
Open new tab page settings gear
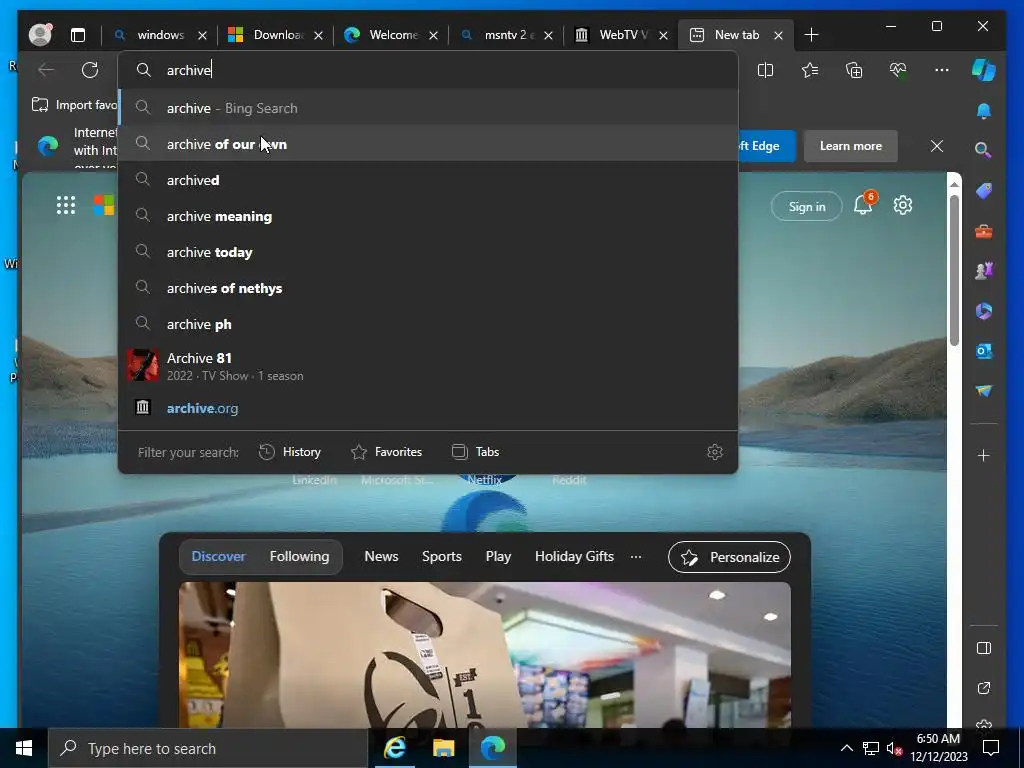coord(903,205)
